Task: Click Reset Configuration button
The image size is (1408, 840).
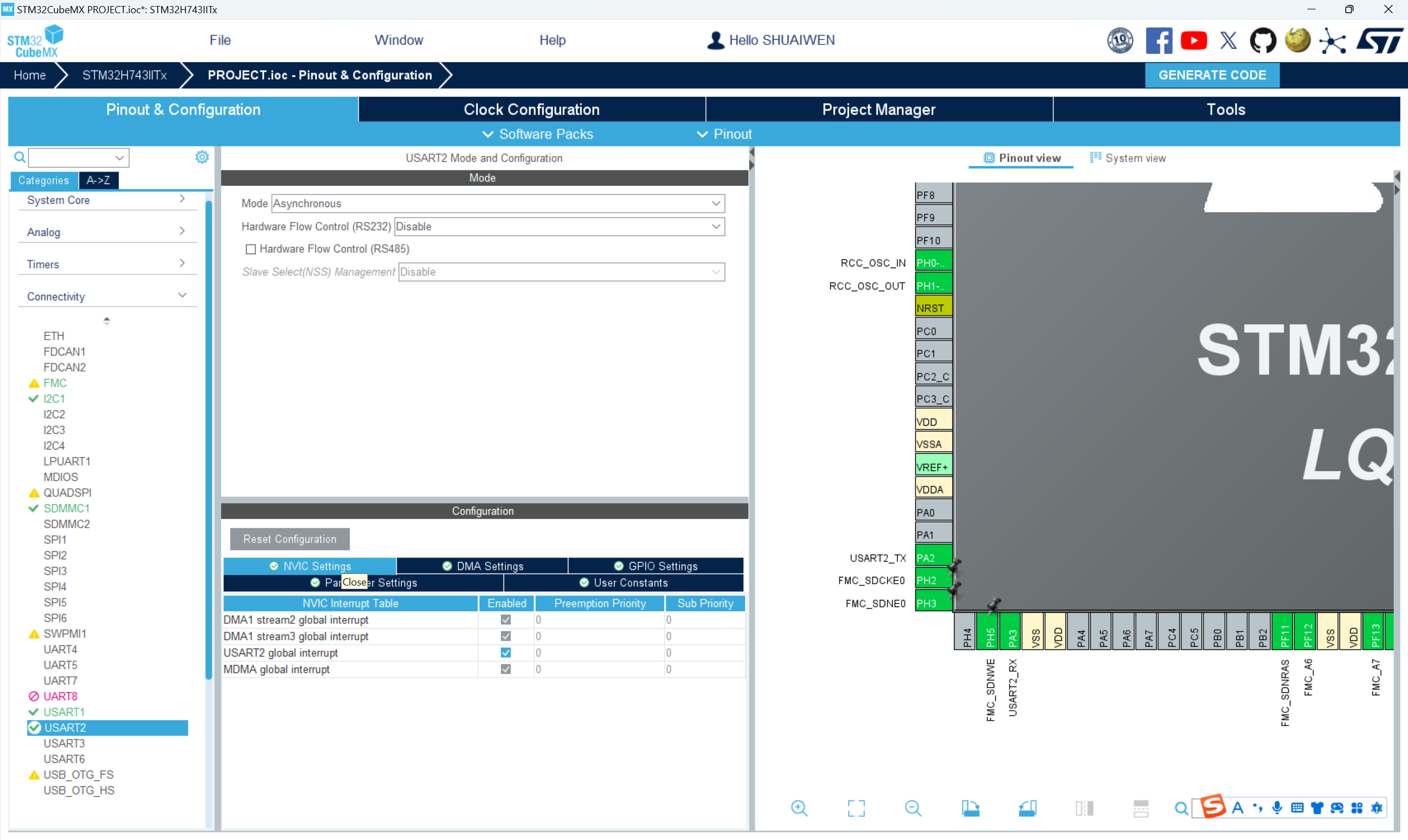Action: pos(289,539)
